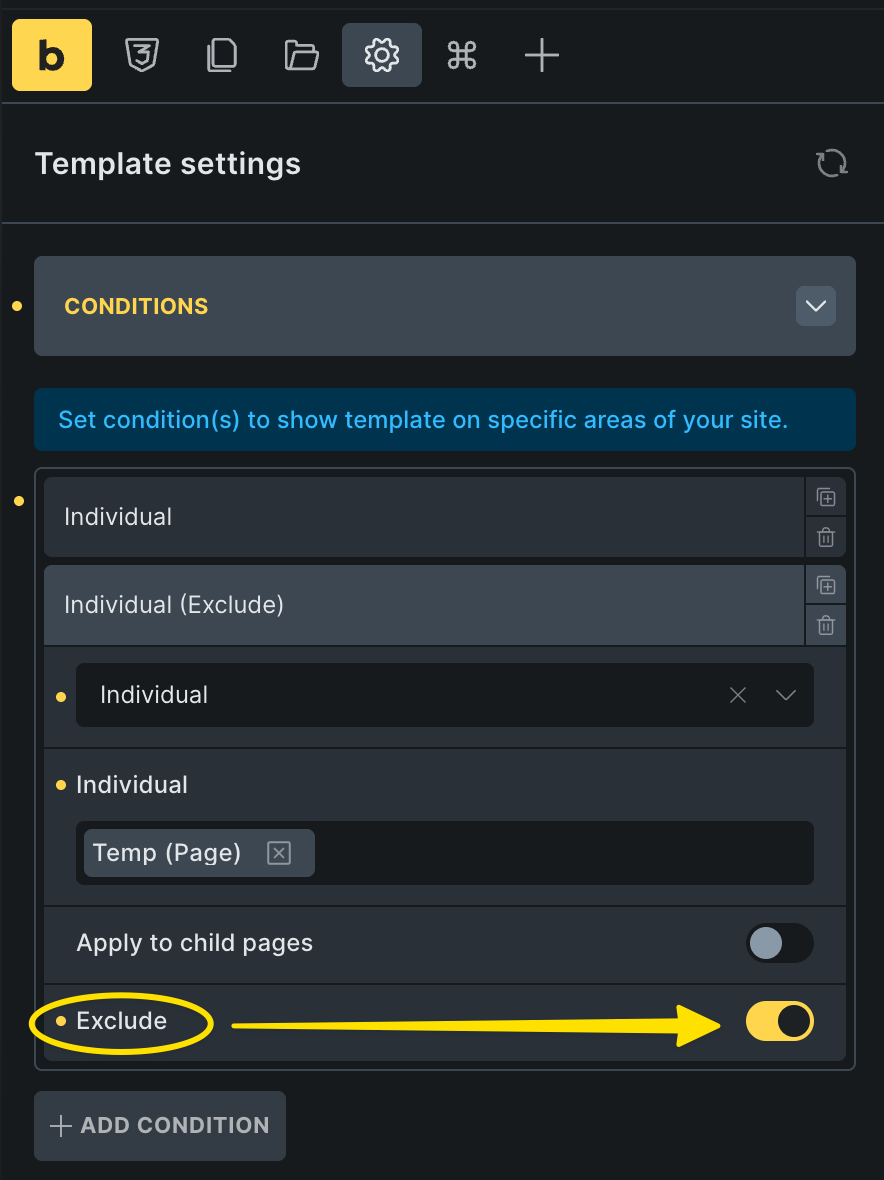
Task: Remove the Temp (Page) tag
Action: coord(279,853)
